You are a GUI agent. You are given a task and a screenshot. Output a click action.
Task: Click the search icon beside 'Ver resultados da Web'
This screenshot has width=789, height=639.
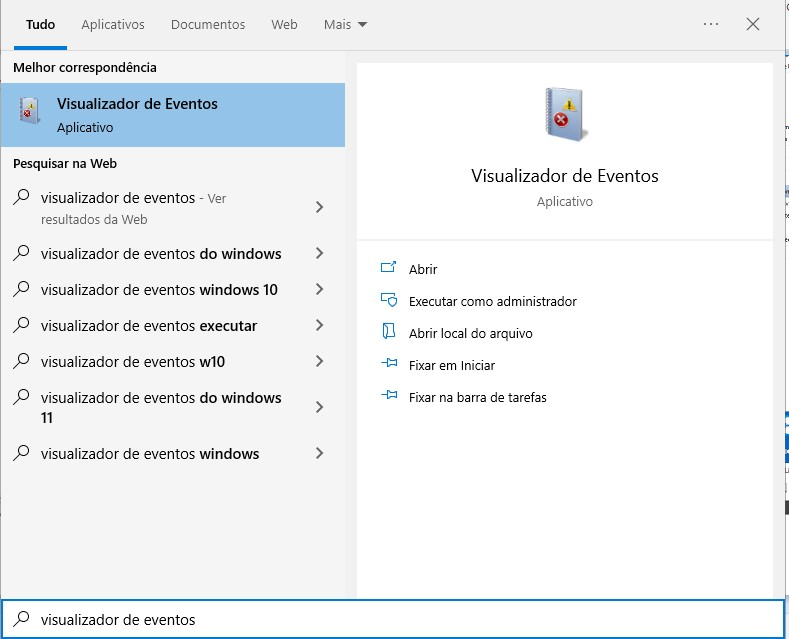pos(21,197)
